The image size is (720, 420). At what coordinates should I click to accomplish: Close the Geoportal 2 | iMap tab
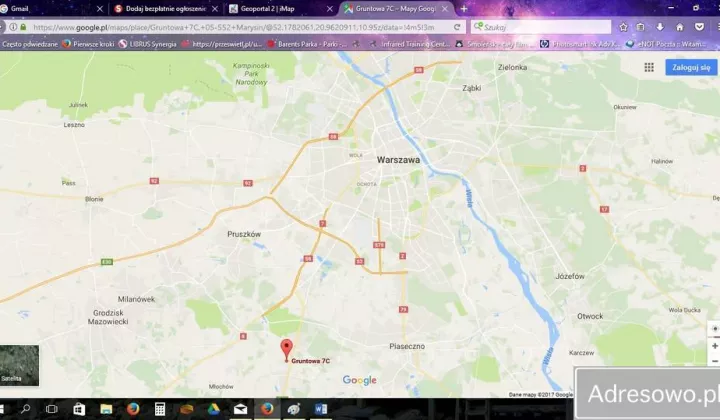point(330,9)
